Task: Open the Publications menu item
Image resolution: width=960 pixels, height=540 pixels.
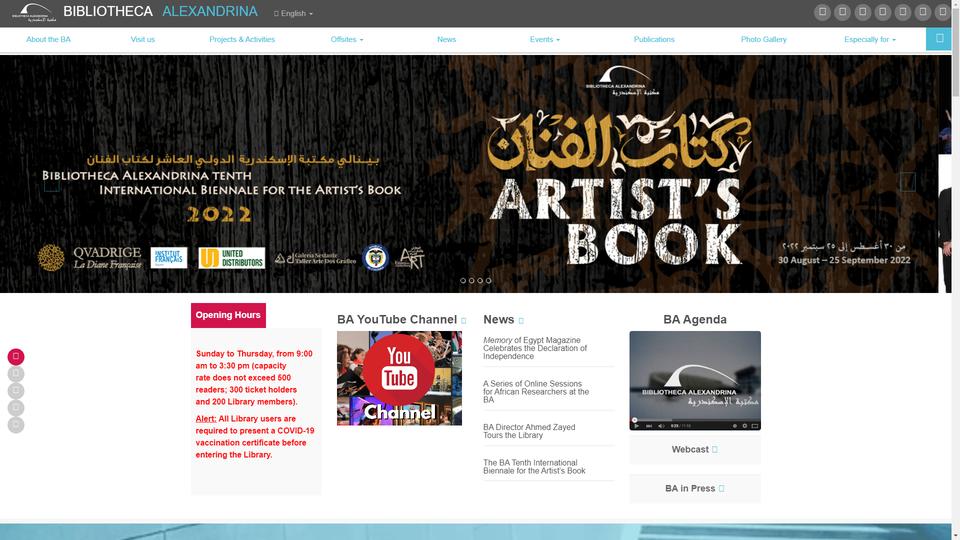Action: [654, 39]
